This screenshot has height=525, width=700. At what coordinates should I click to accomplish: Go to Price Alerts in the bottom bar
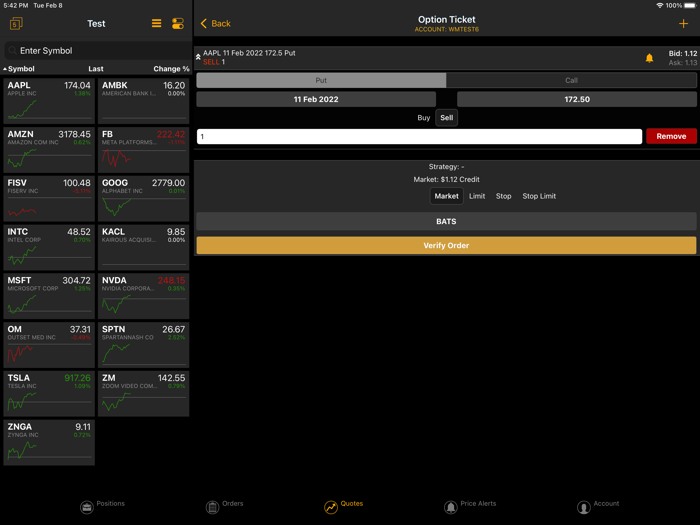[x=451, y=507]
